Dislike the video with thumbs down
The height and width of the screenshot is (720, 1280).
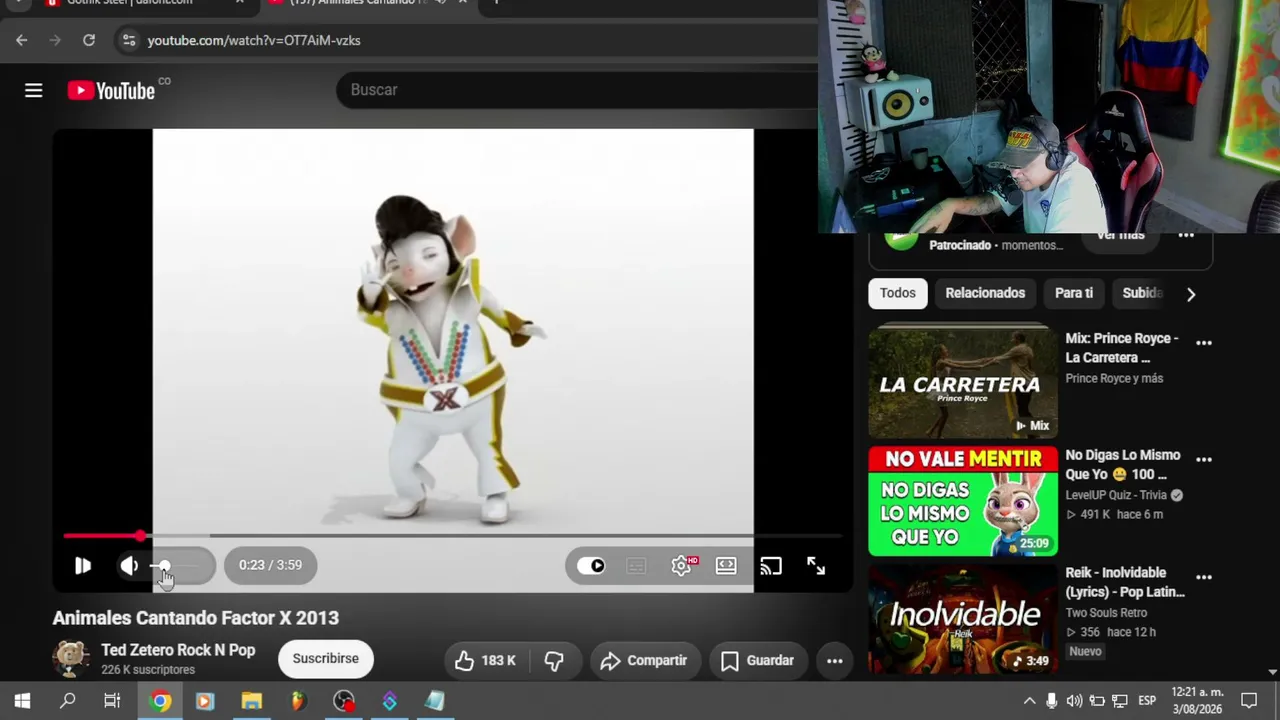[554, 660]
